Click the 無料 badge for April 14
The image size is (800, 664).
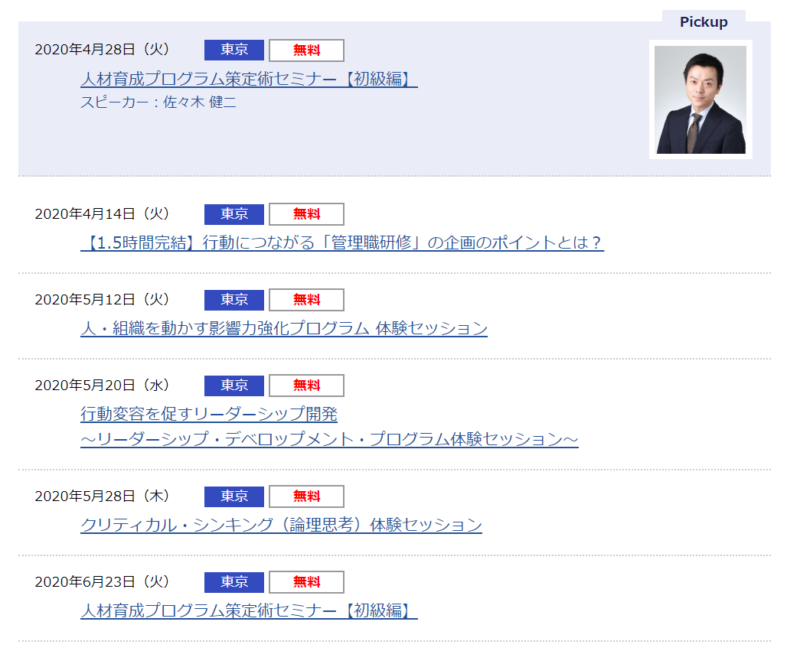(307, 214)
